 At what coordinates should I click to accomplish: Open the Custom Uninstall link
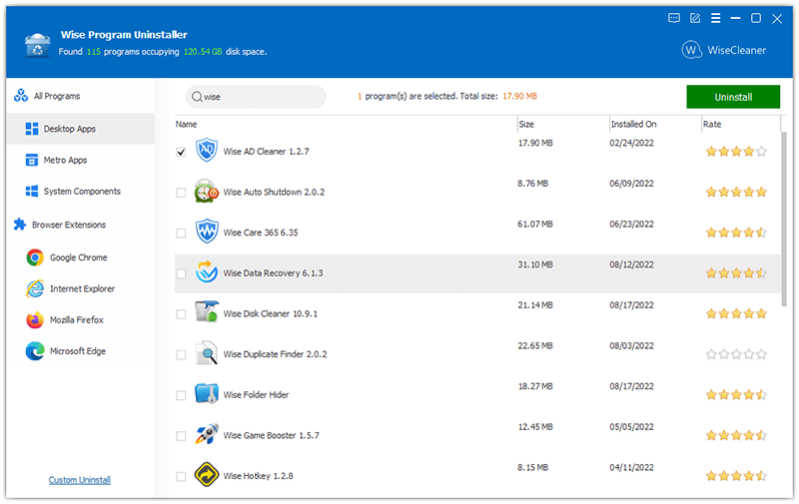[x=79, y=480]
